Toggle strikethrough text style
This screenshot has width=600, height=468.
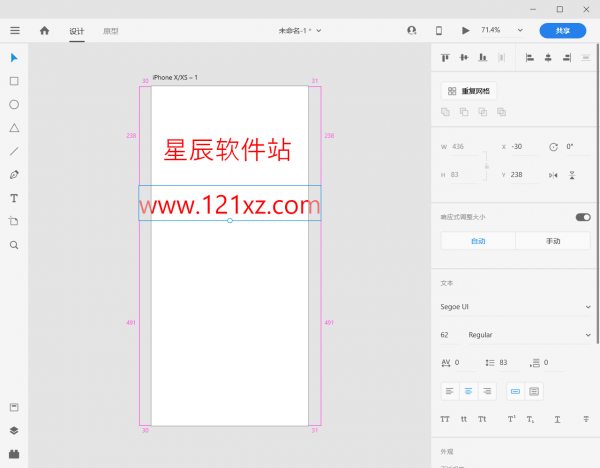click(586, 419)
